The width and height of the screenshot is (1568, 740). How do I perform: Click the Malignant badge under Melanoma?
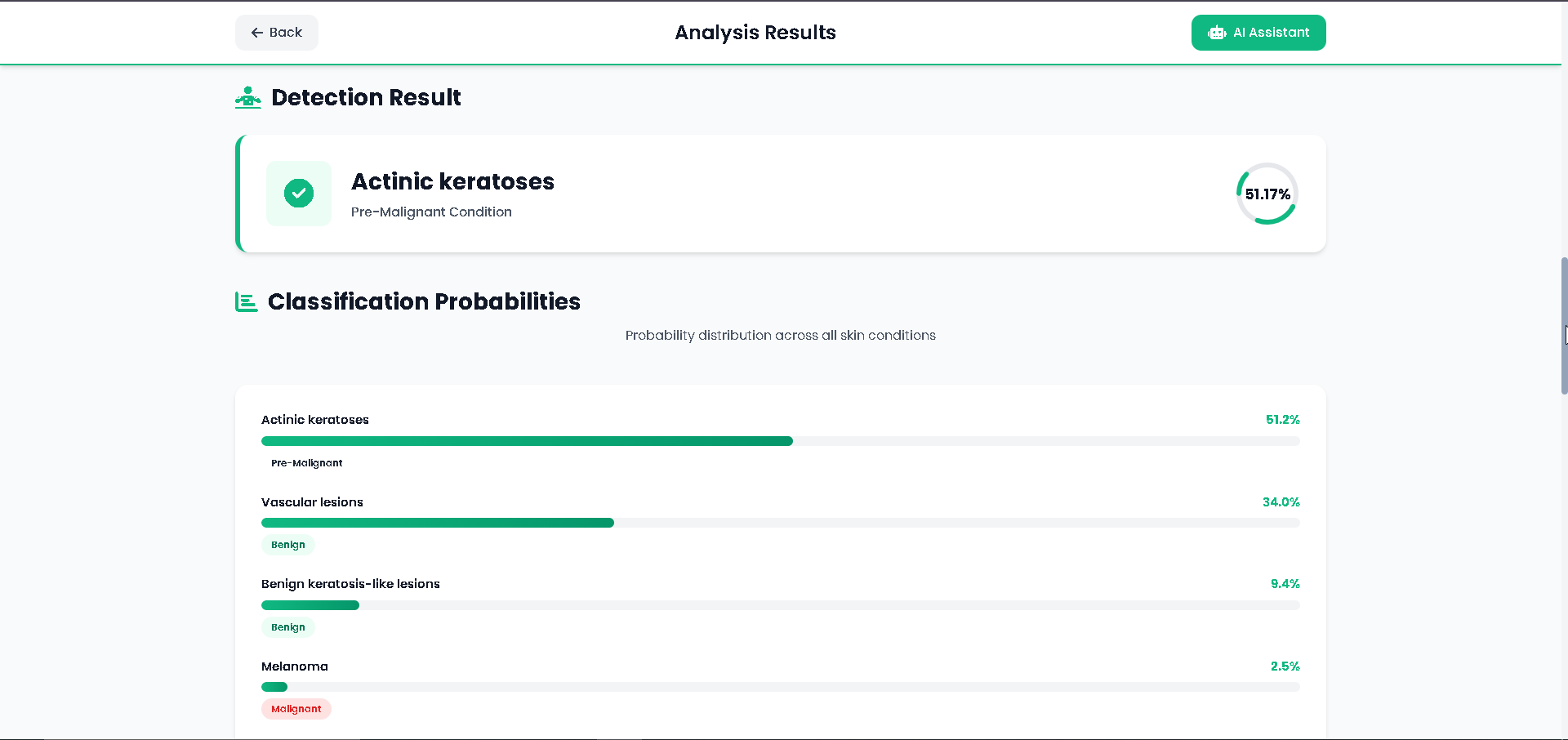[296, 709]
